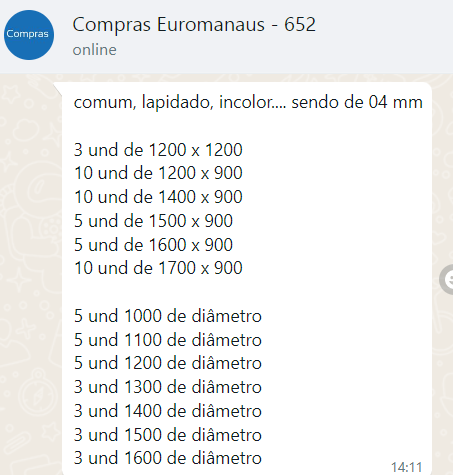Click the 14:11 message timestamp
Viewport: 453px width, 475px height.
pos(406,467)
